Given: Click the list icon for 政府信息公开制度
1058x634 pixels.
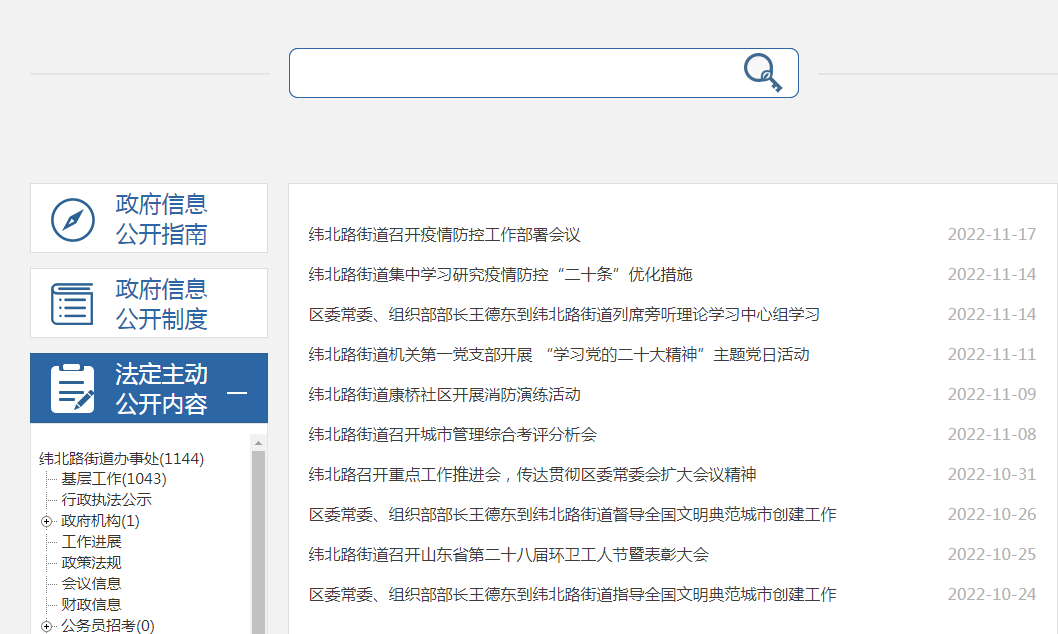Looking at the screenshot, I should click(73, 304).
